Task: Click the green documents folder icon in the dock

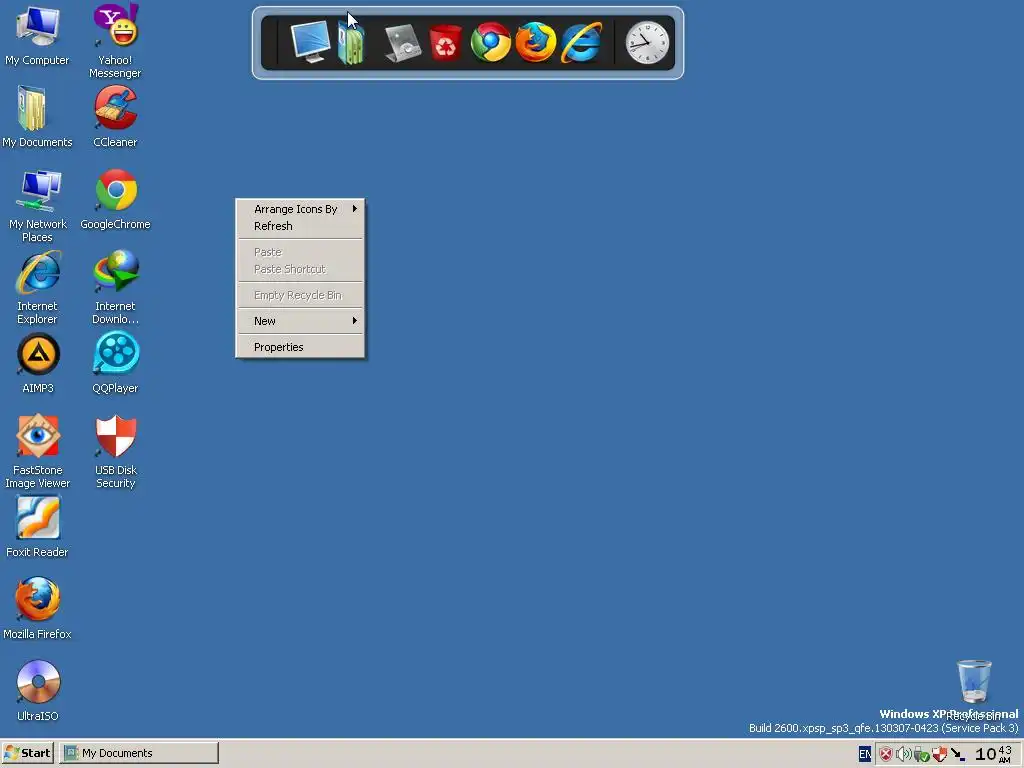Action: coord(351,42)
